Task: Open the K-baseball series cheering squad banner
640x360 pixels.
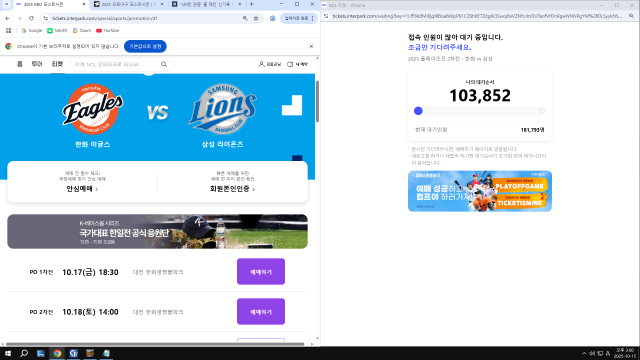Action: click(x=158, y=231)
